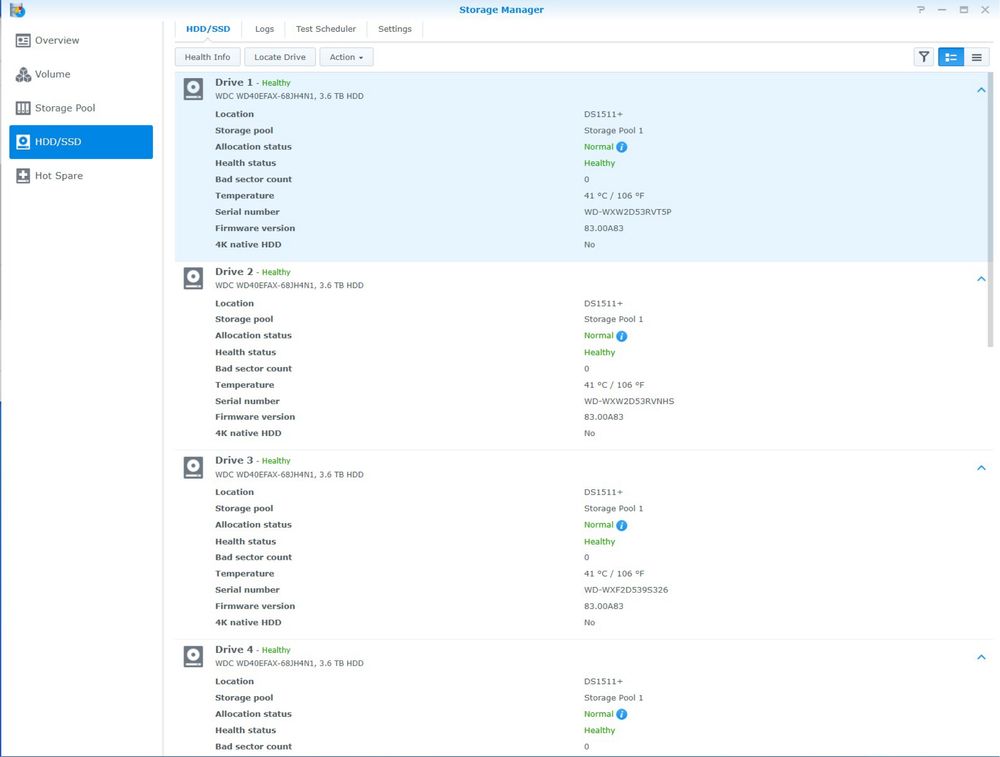Viewport: 1000px width, 757px height.
Task: Click the Storage Manager app icon in title bar
Action: pyautogui.click(x=17, y=10)
